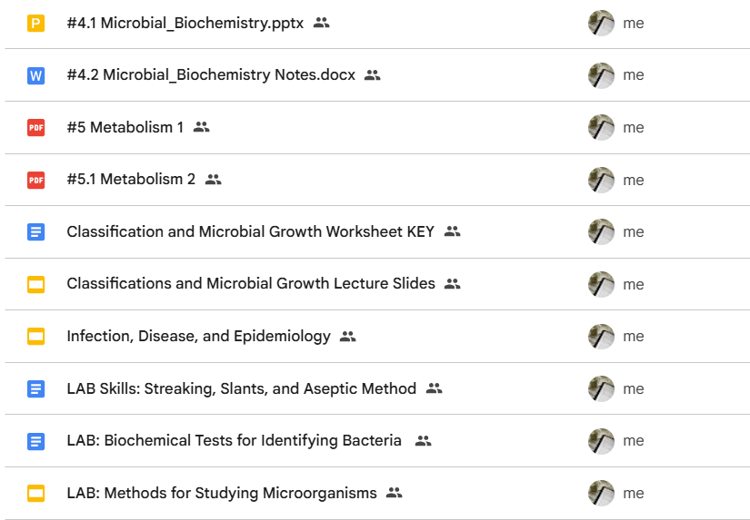This screenshot has width=750, height=520.
Task: Open the #5.1 Metabolism 2 file
Action: point(131,179)
